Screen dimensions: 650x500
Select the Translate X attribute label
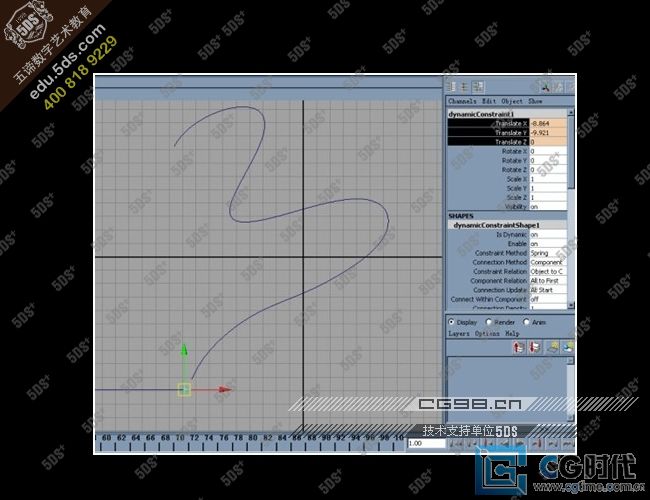(511, 124)
